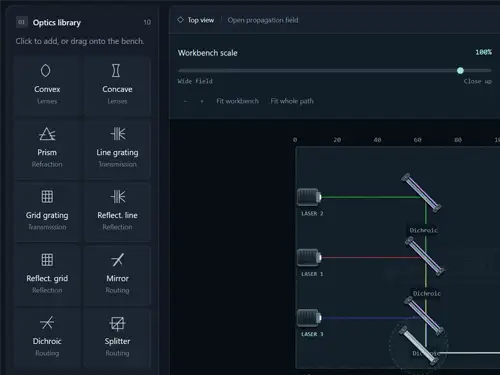Select the dichroic on the blue beam
This screenshot has height=375, width=500.
pos(424,316)
